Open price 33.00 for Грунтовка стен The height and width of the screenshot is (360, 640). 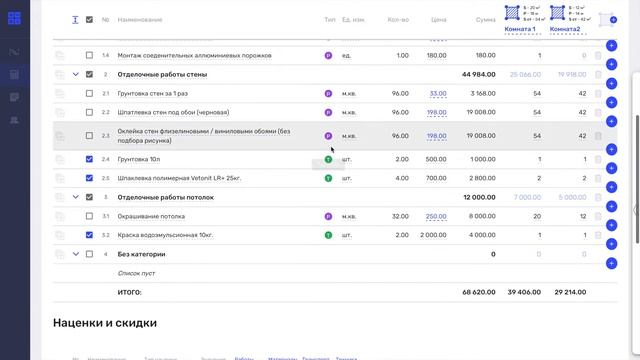(438, 93)
